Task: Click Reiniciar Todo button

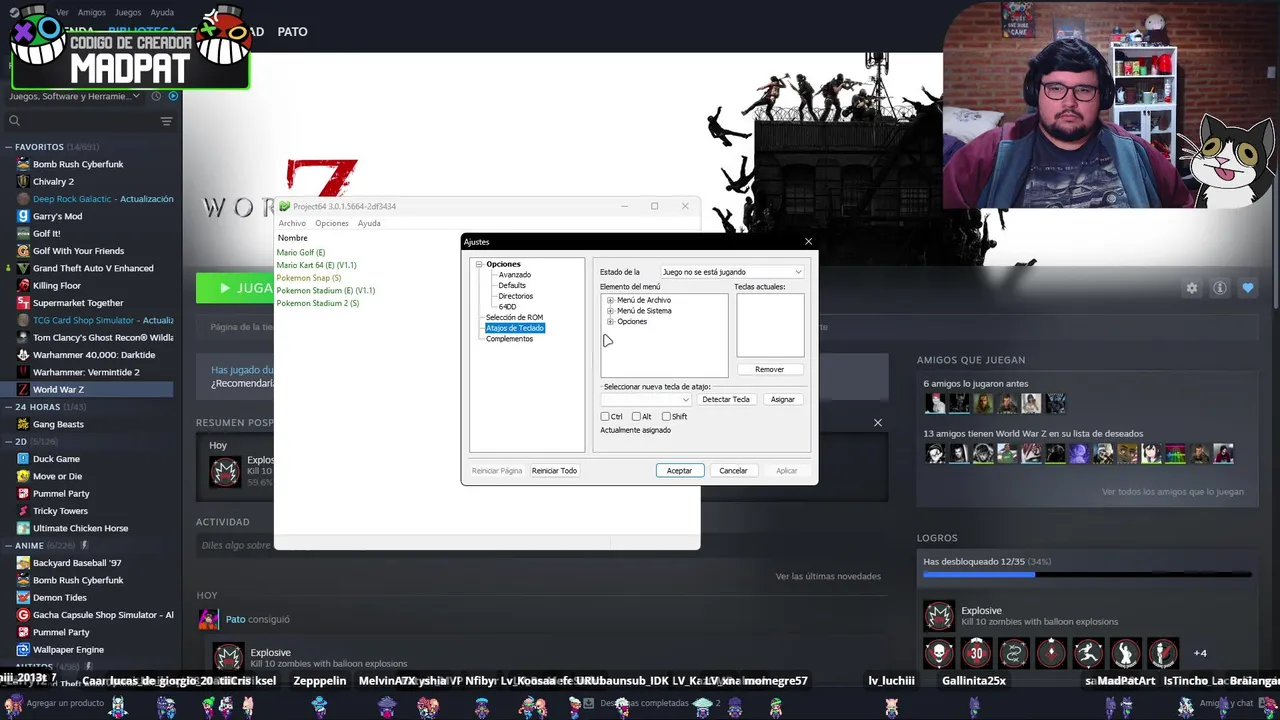Action: click(554, 471)
